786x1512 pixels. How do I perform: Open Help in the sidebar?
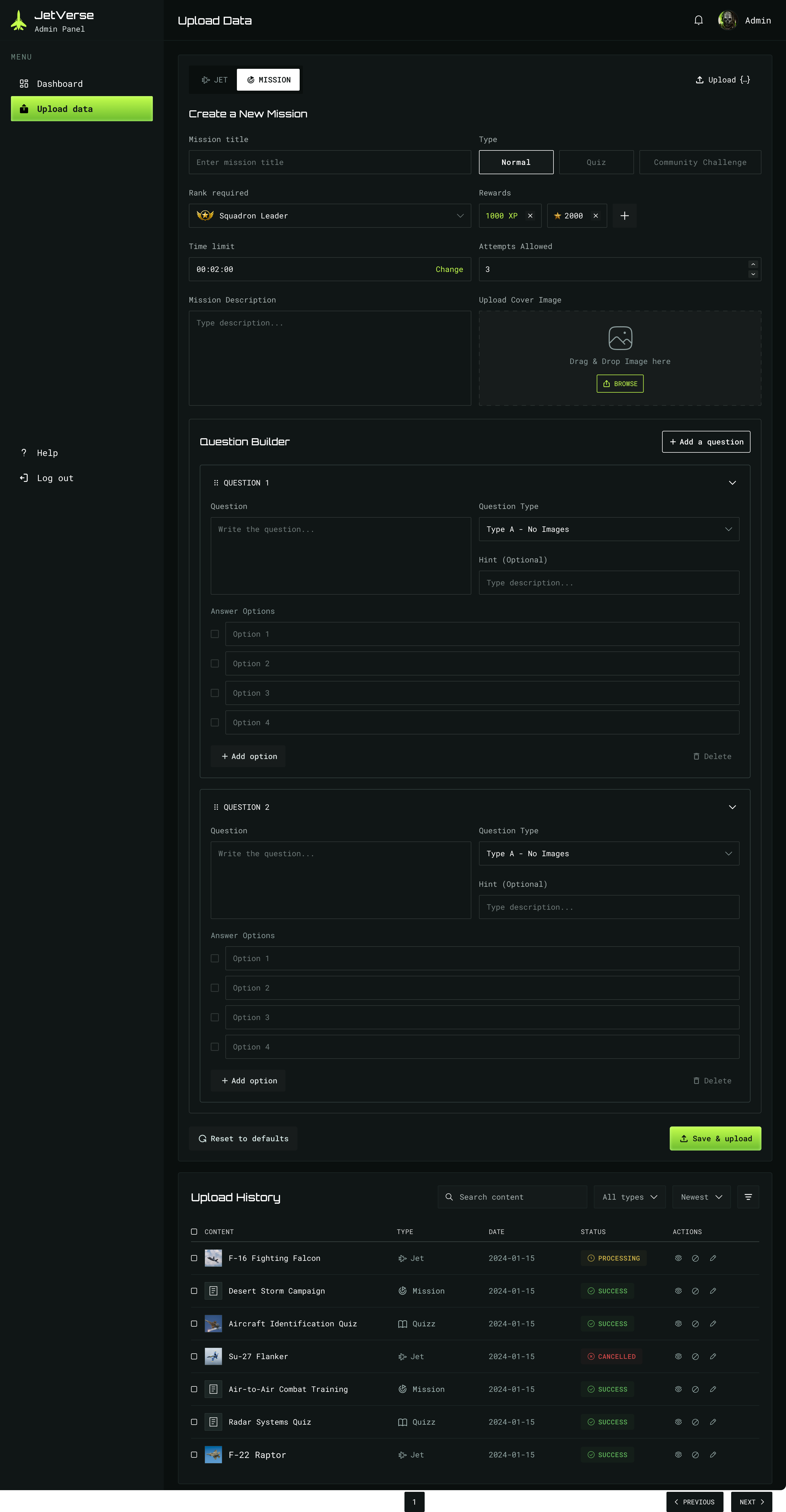click(82, 453)
